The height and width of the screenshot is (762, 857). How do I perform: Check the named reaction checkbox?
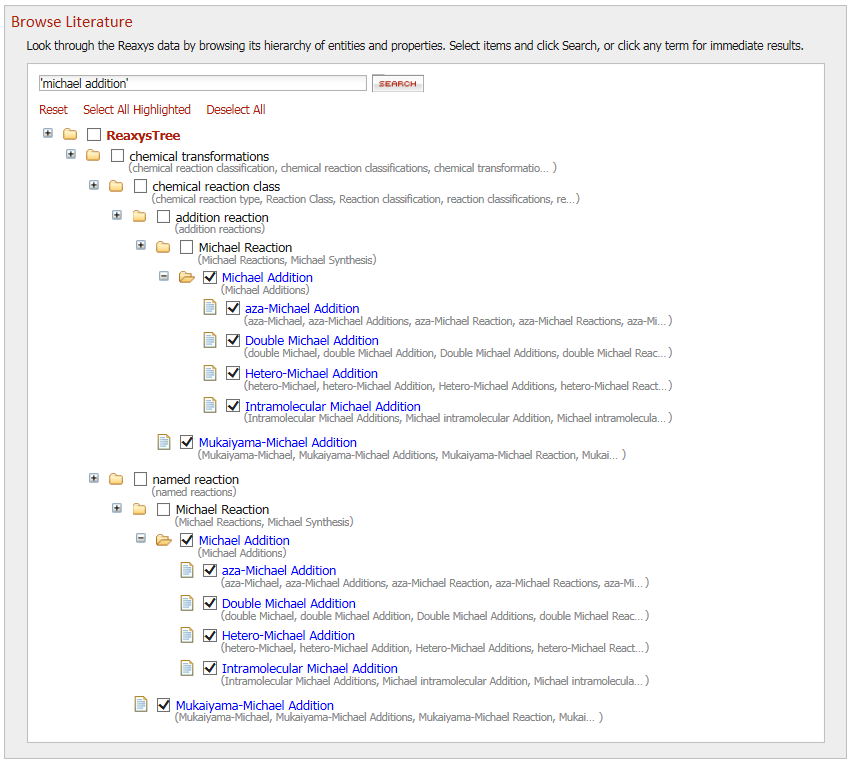(140, 479)
